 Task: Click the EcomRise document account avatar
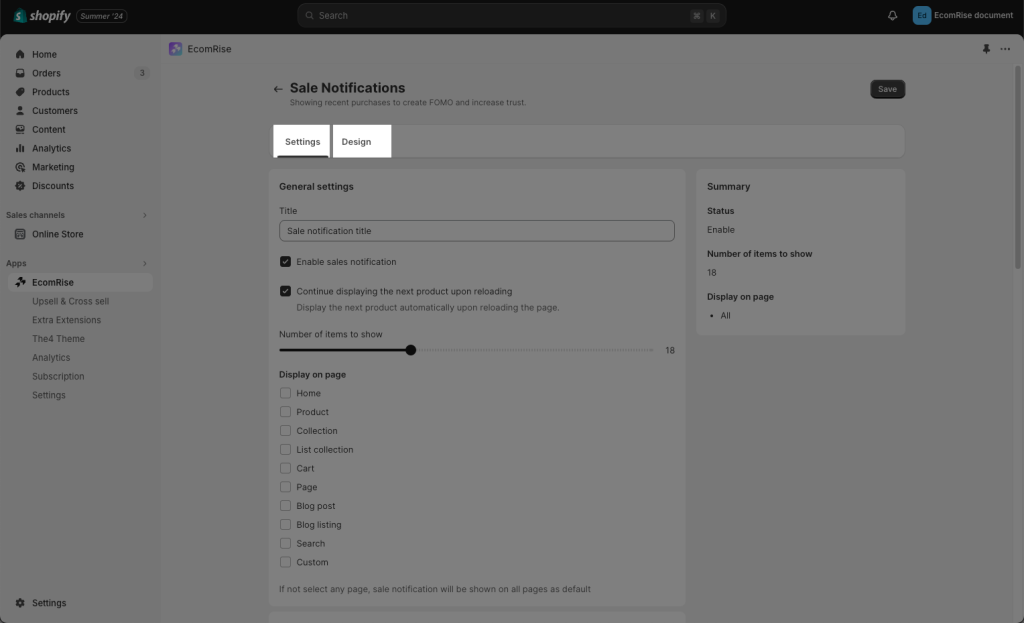921,16
